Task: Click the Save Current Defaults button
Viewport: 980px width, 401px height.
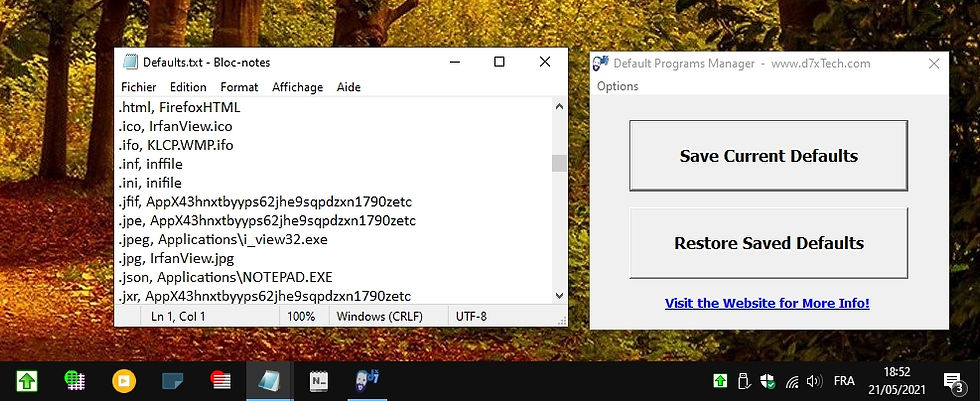Action: point(768,156)
